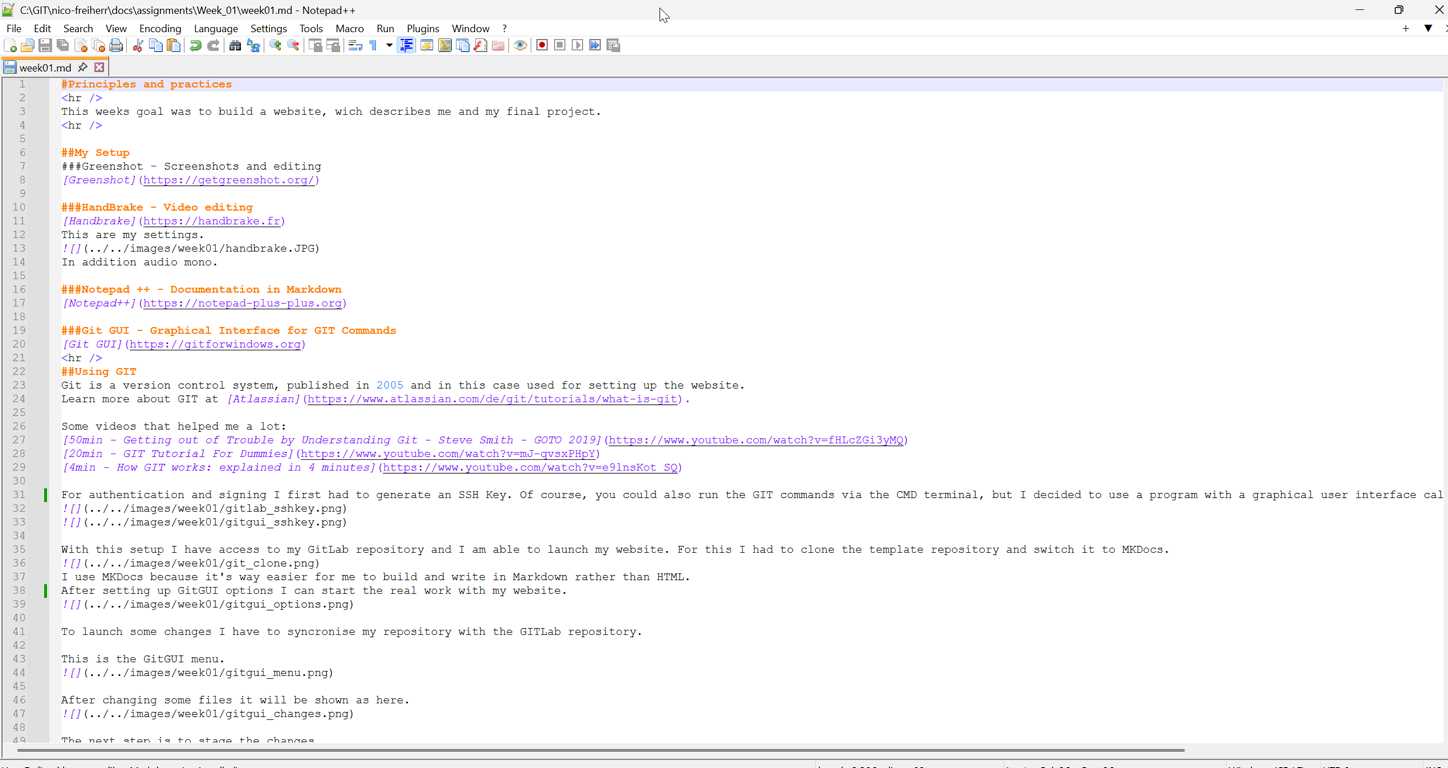The height and width of the screenshot is (768, 1448).
Task: Open the Tools menu
Action: [311, 28]
